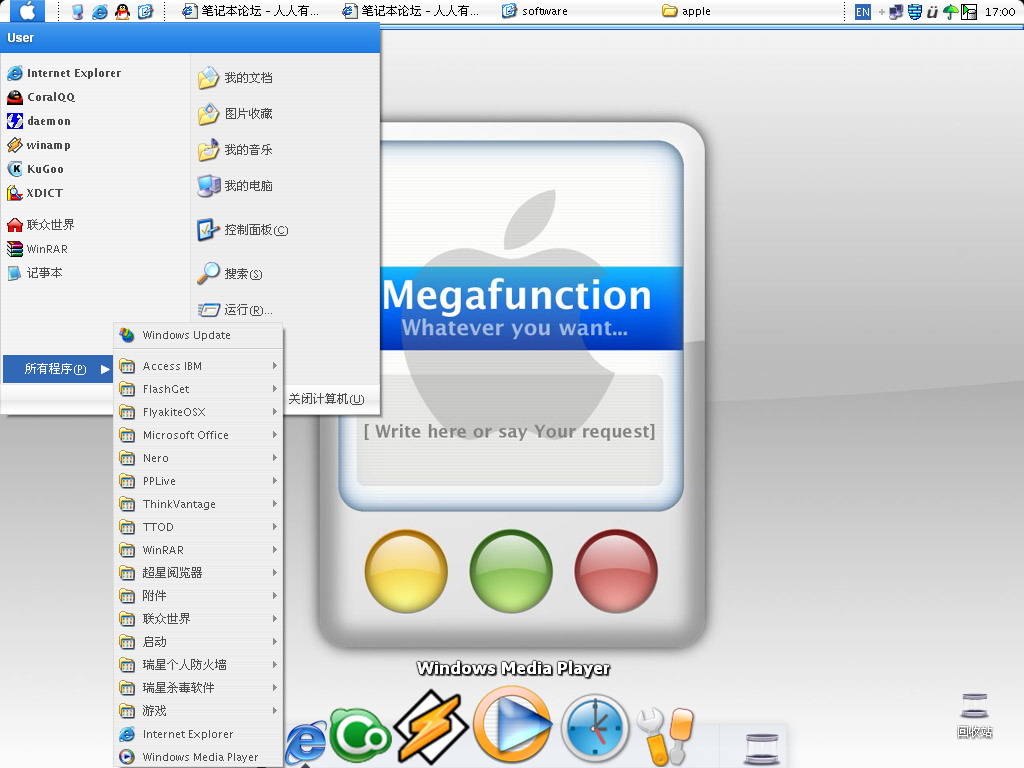Click the 所有程序(P) button
Screen dimensions: 1024x768
pyautogui.click(x=58, y=369)
